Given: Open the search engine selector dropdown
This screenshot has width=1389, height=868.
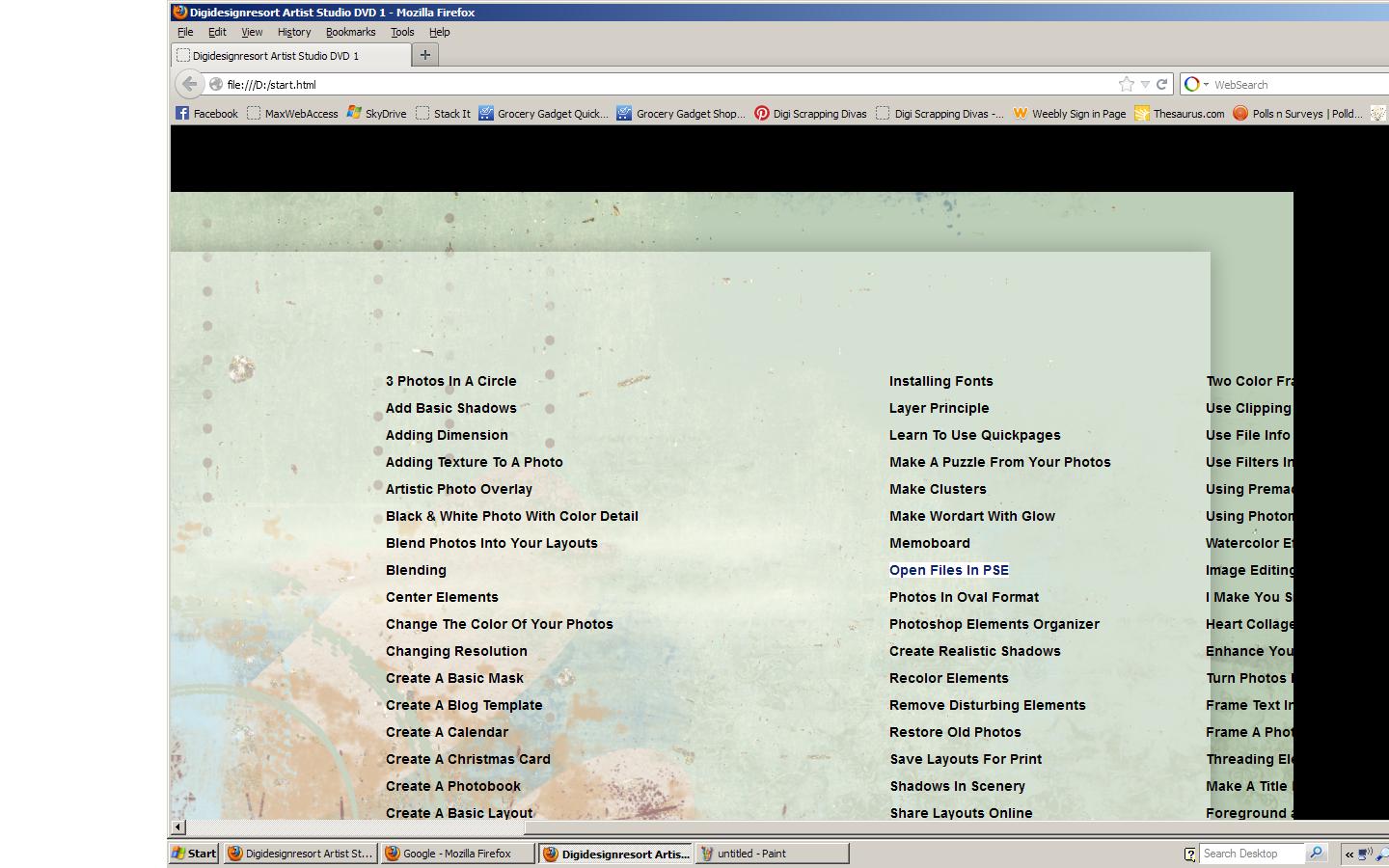Looking at the screenshot, I should [1197, 84].
